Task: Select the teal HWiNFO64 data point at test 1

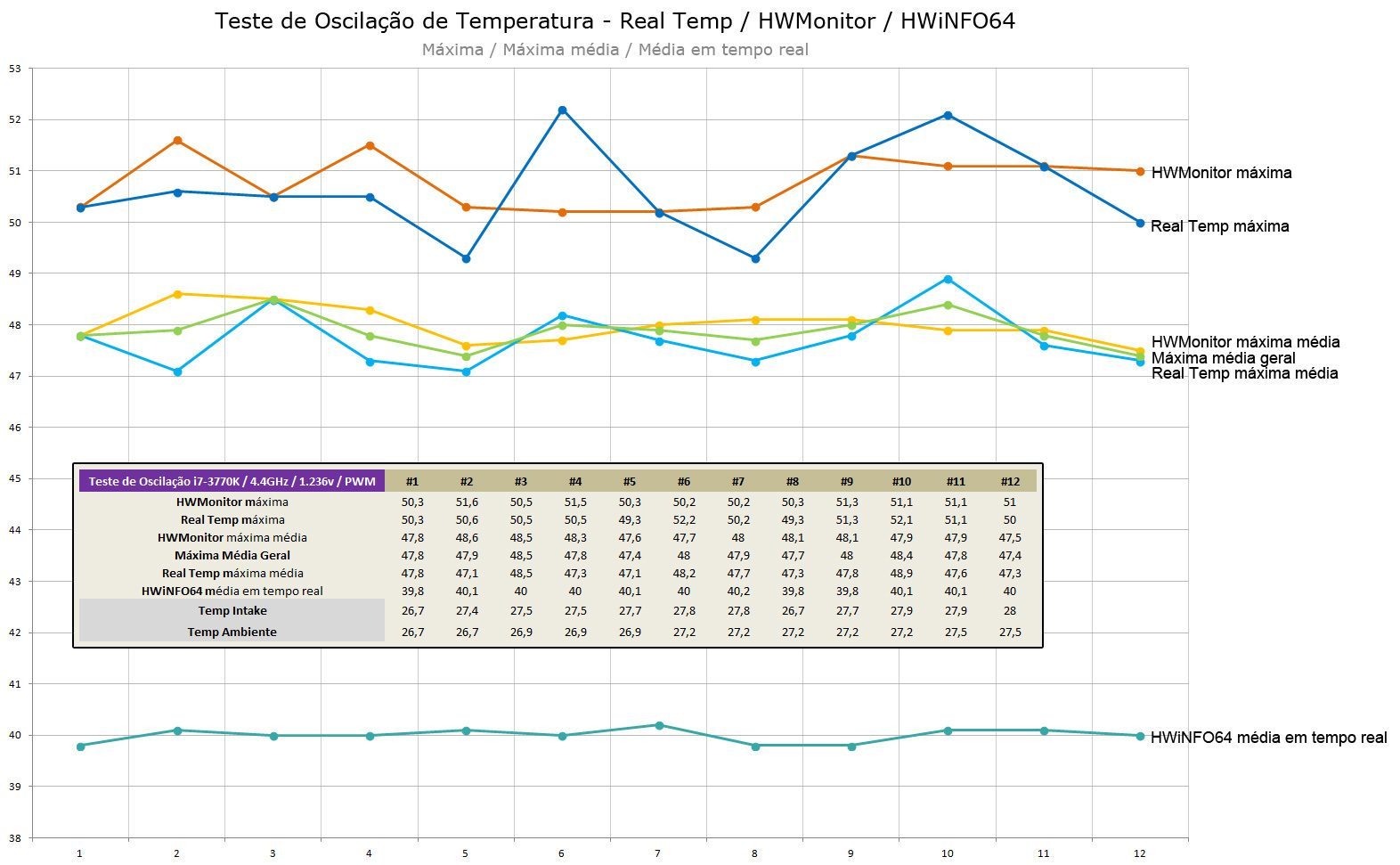Action: [x=81, y=746]
